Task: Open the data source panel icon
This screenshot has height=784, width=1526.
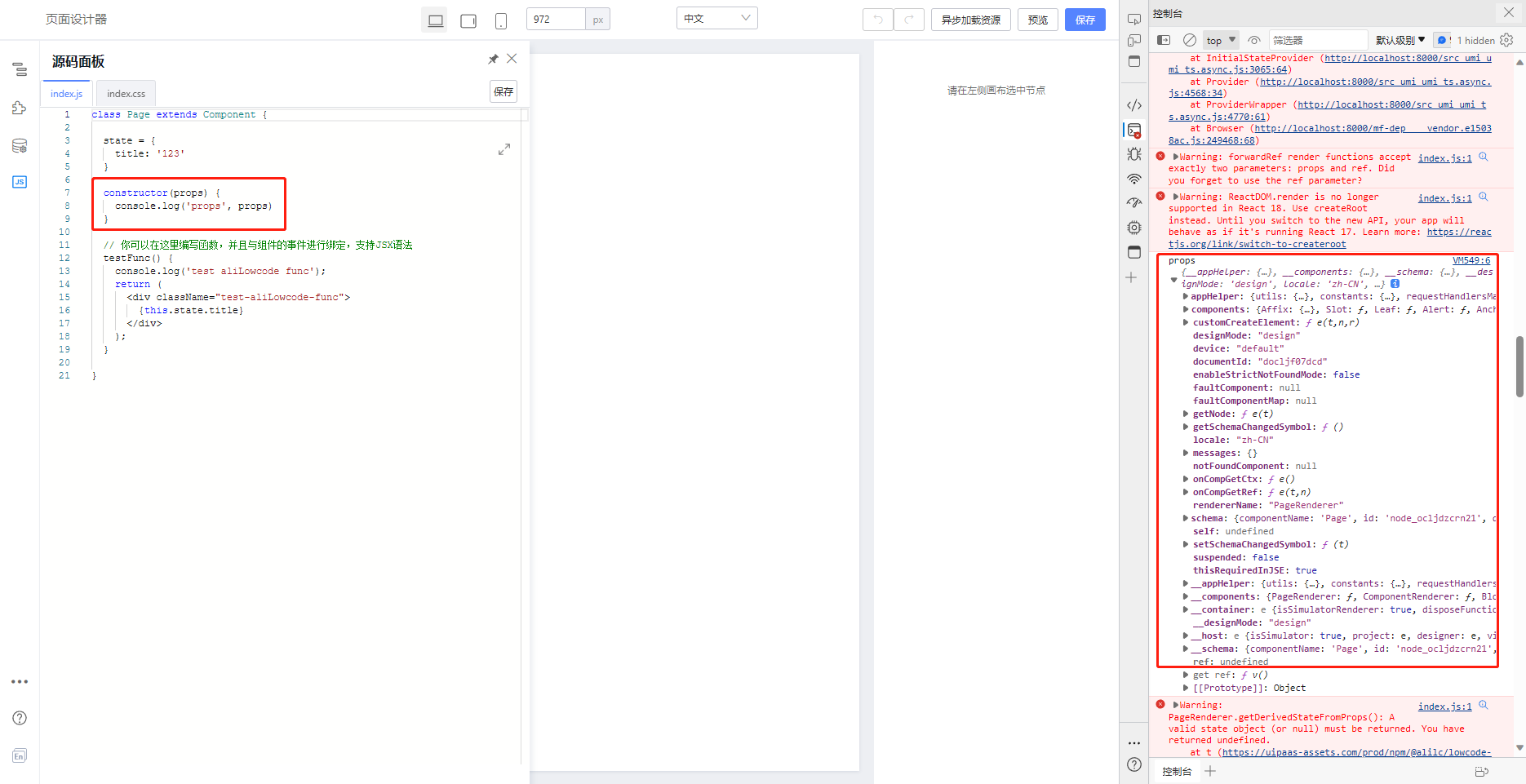Action: 18,145
